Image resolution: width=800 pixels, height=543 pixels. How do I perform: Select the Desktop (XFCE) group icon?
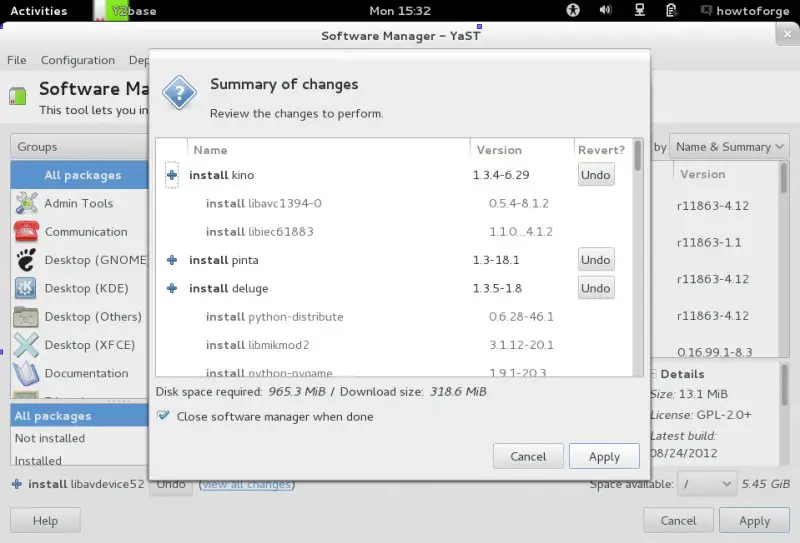(x=26, y=344)
